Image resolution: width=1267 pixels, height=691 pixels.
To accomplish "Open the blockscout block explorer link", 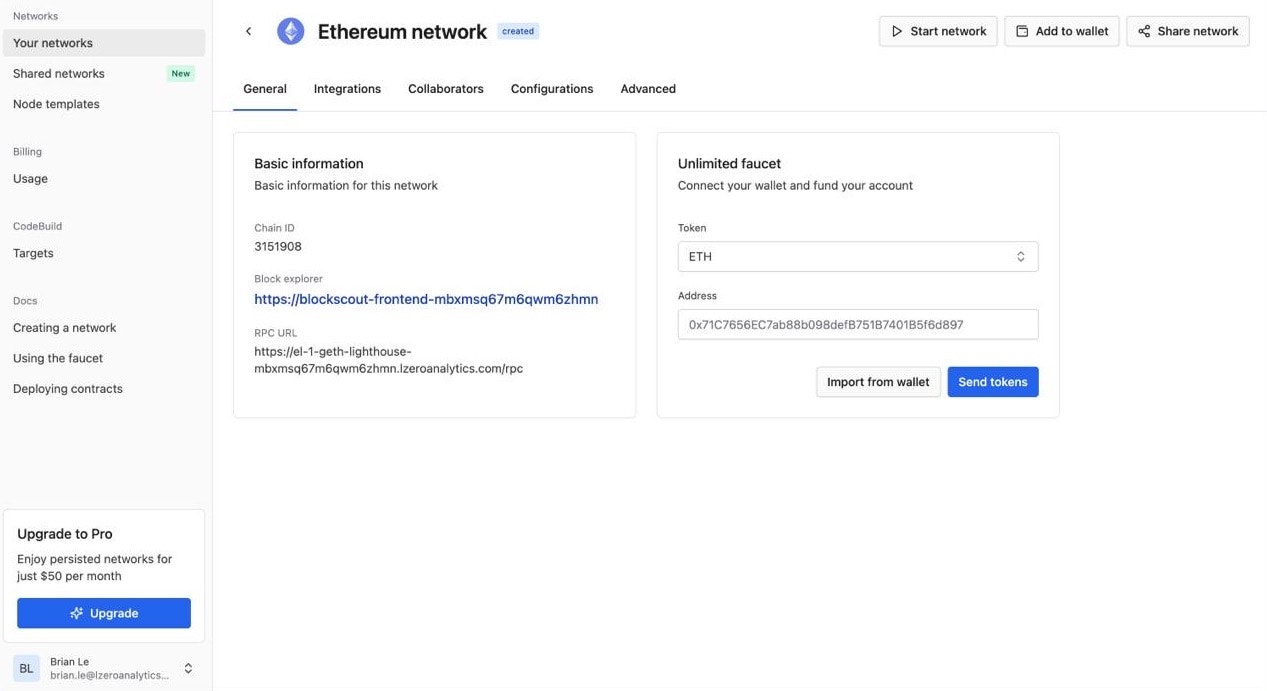I will (x=426, y=299).
